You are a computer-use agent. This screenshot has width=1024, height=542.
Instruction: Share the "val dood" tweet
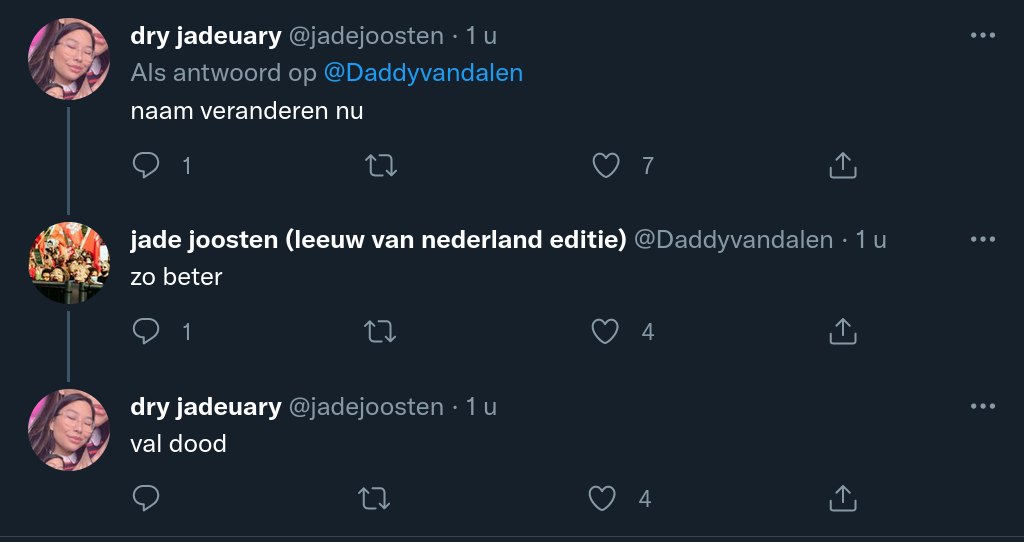(842, 497)
